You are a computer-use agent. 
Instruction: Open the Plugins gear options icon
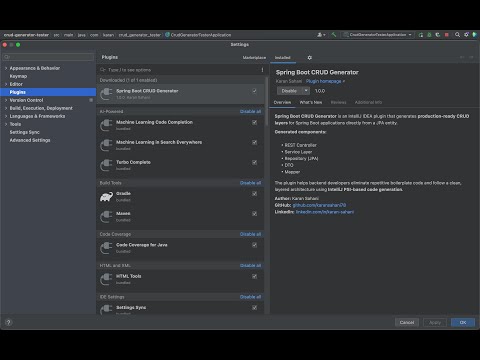point(309,58)
